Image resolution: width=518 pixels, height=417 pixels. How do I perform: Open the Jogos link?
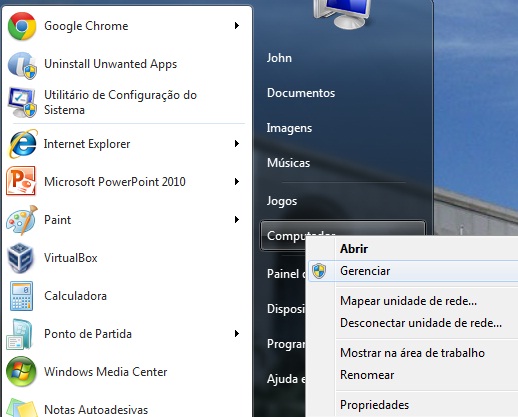click(282, 201)
